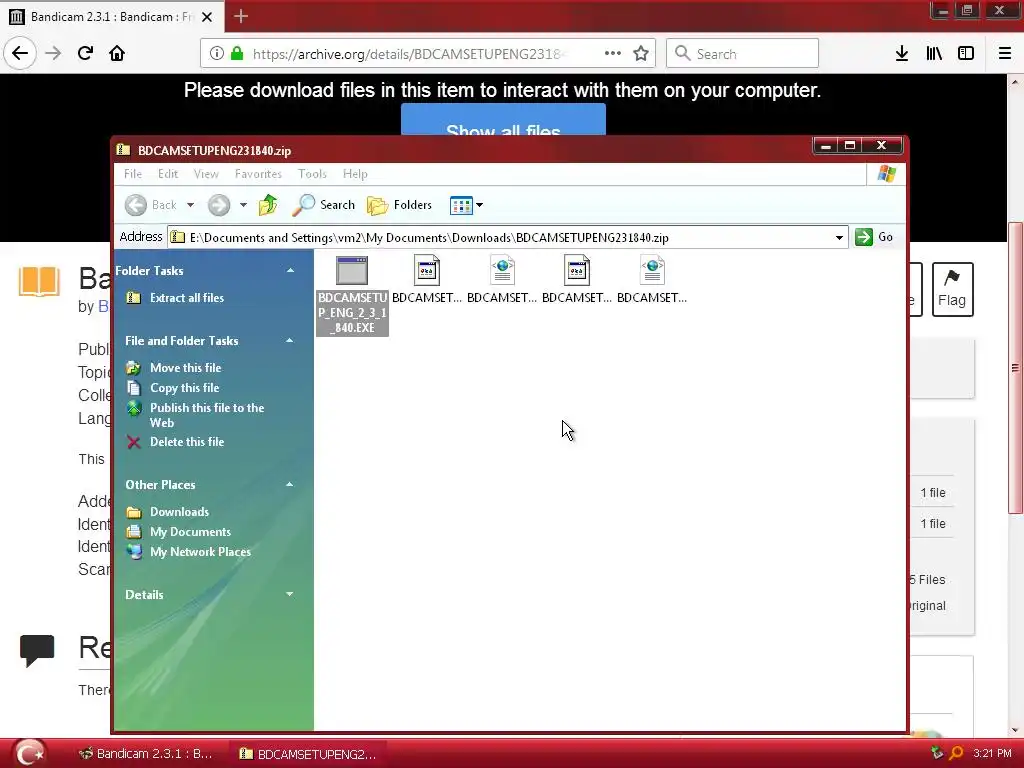Go up one folder level in Explorer
This screenshot has width=1024, height=768.
tap(268, 205)
